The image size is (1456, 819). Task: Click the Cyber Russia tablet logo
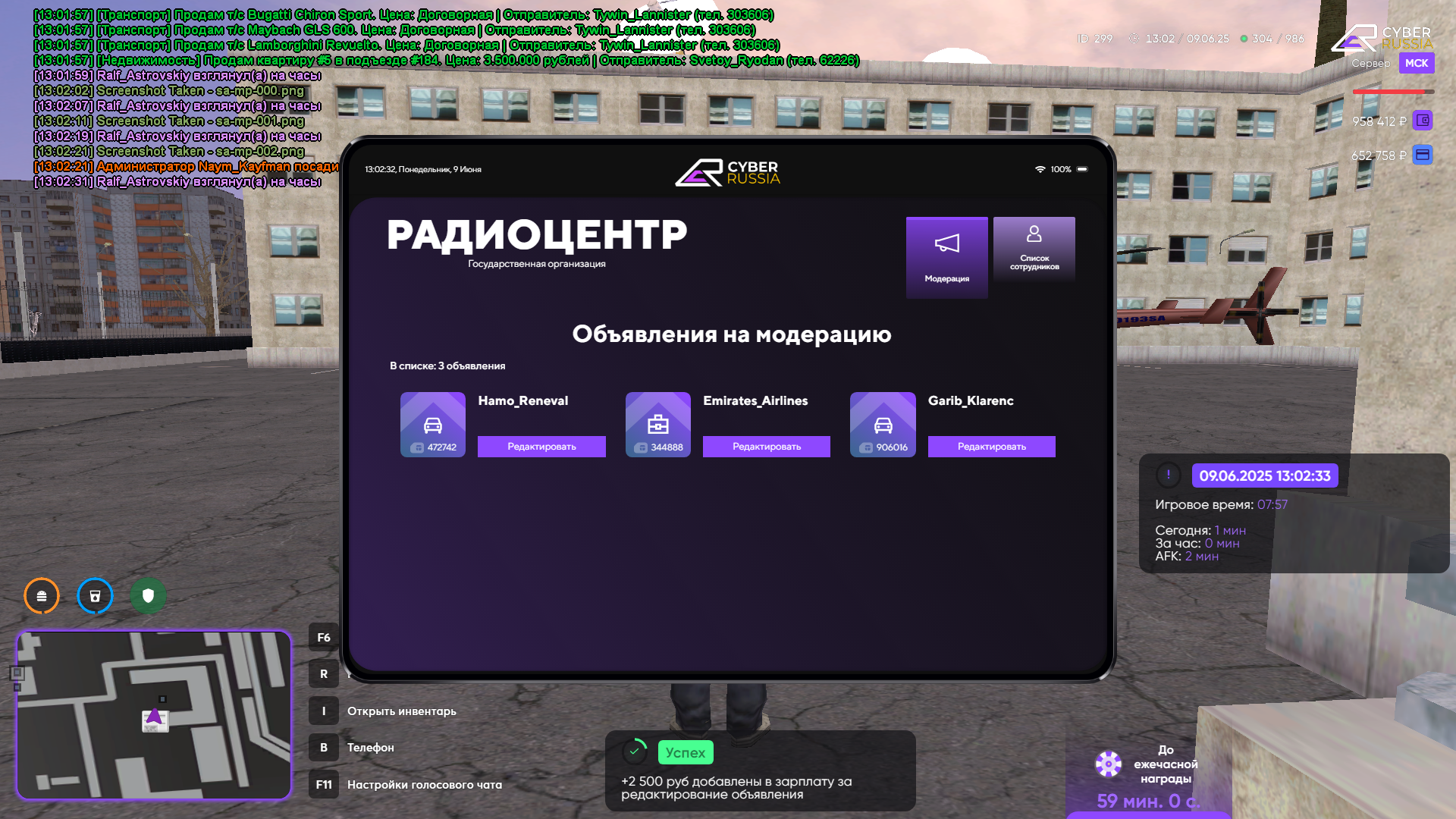tap(728, 173)
